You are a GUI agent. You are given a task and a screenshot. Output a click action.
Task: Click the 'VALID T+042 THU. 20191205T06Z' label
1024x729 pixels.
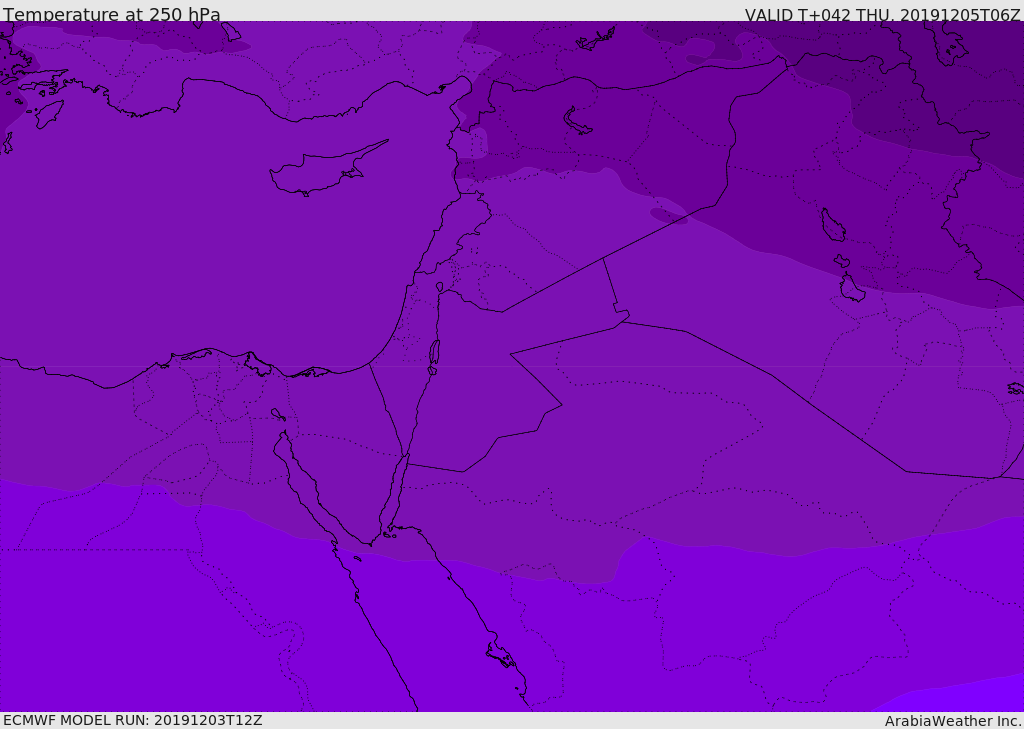882,15
